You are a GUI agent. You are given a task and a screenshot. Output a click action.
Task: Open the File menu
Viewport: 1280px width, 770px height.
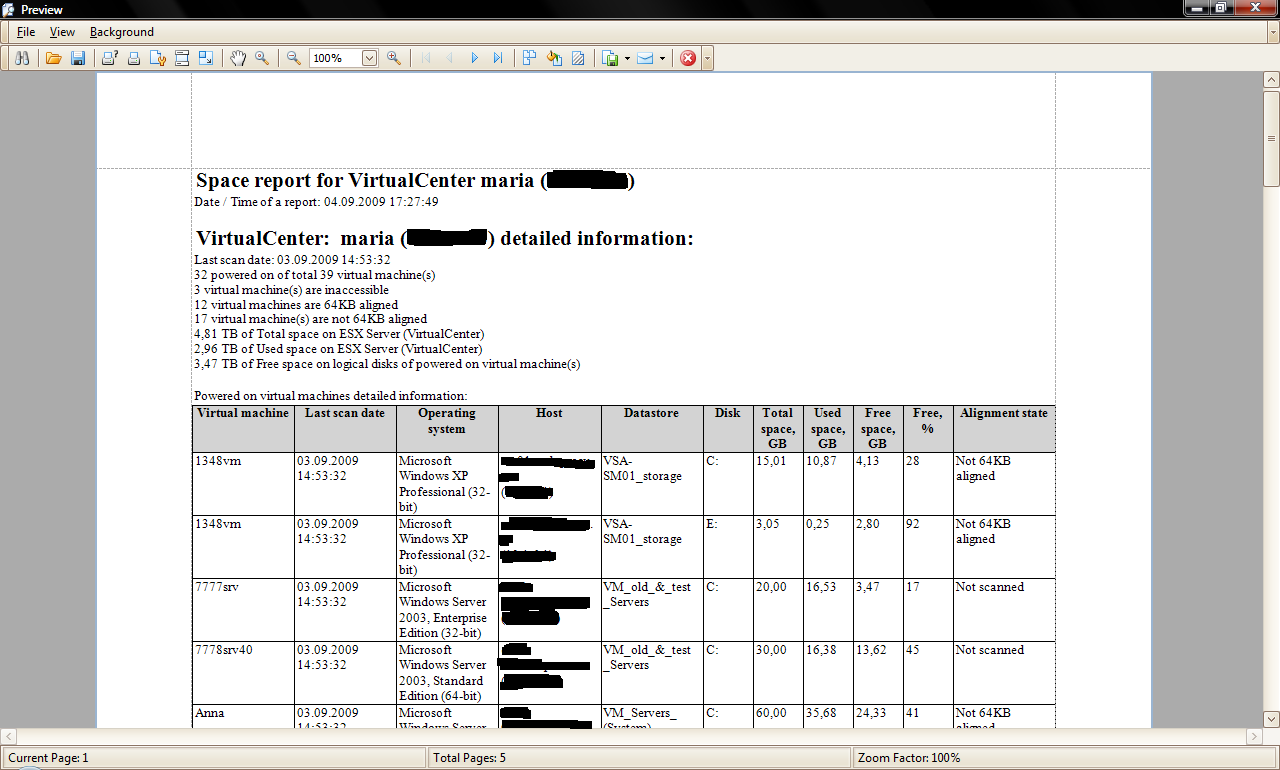(26, 32)
